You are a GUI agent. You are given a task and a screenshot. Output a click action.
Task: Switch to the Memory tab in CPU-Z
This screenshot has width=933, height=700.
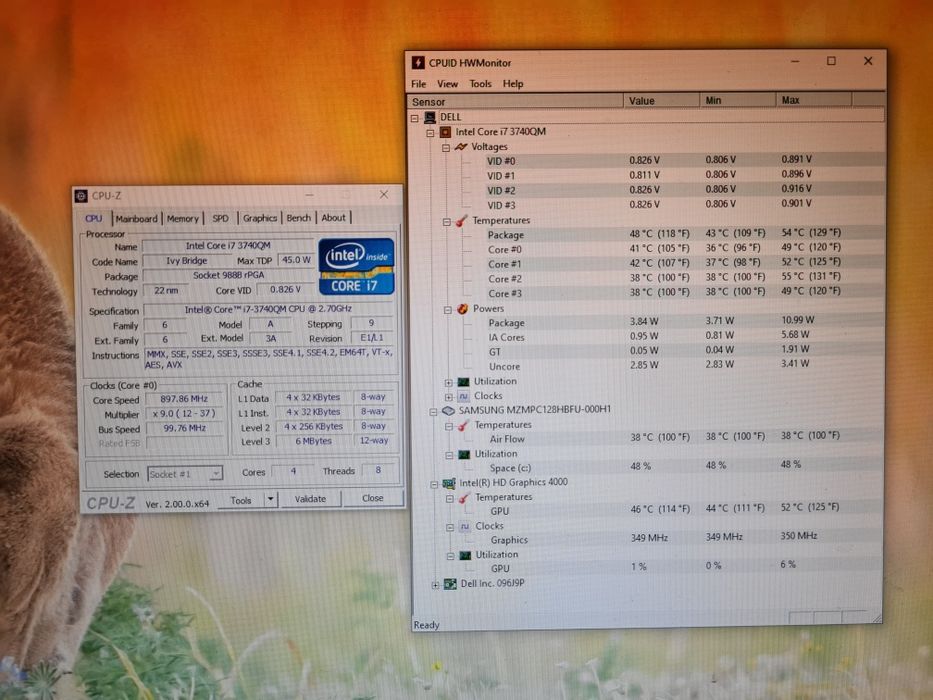coord(183,218)
